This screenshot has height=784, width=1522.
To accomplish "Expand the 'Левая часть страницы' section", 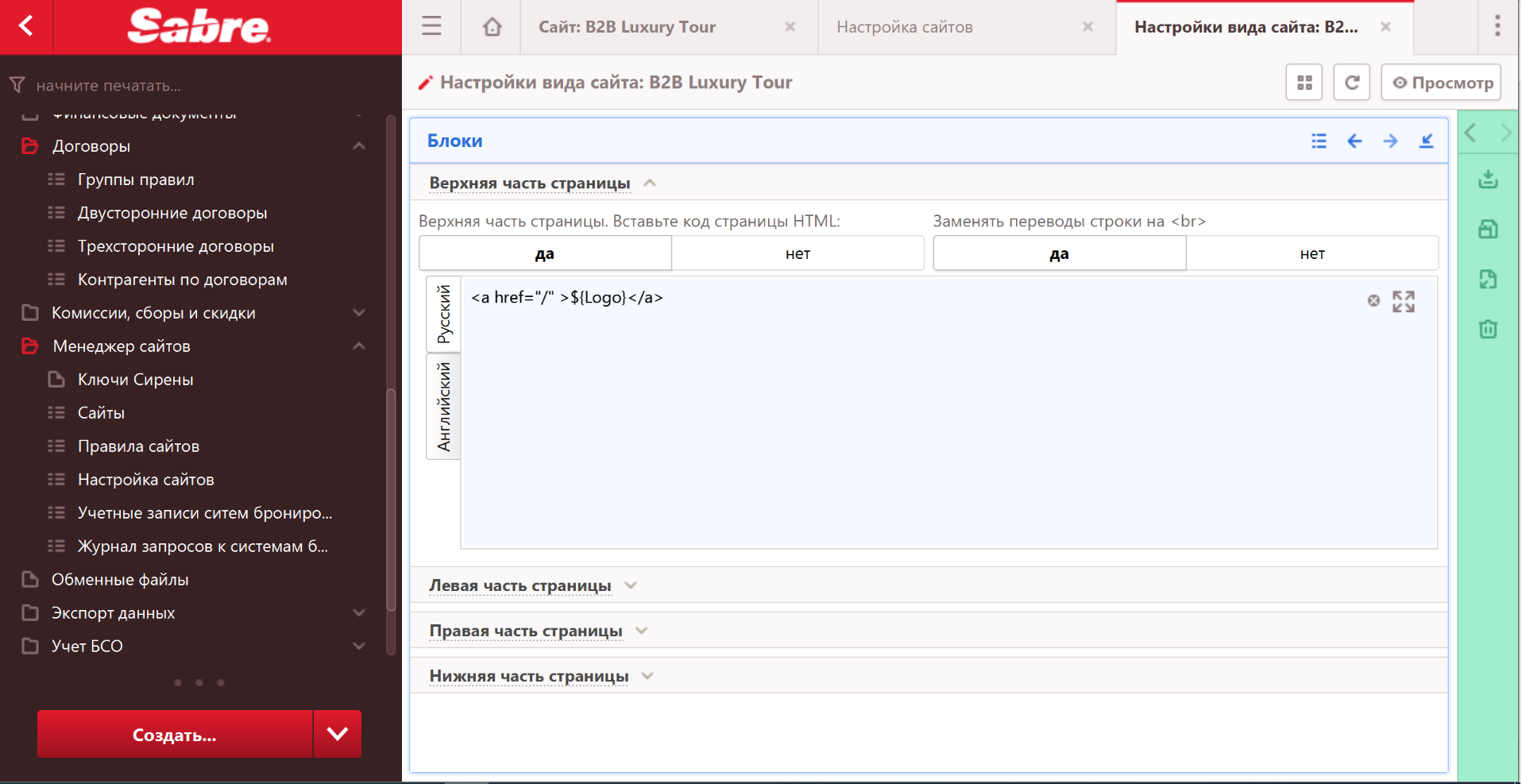I will pos(520,585).
